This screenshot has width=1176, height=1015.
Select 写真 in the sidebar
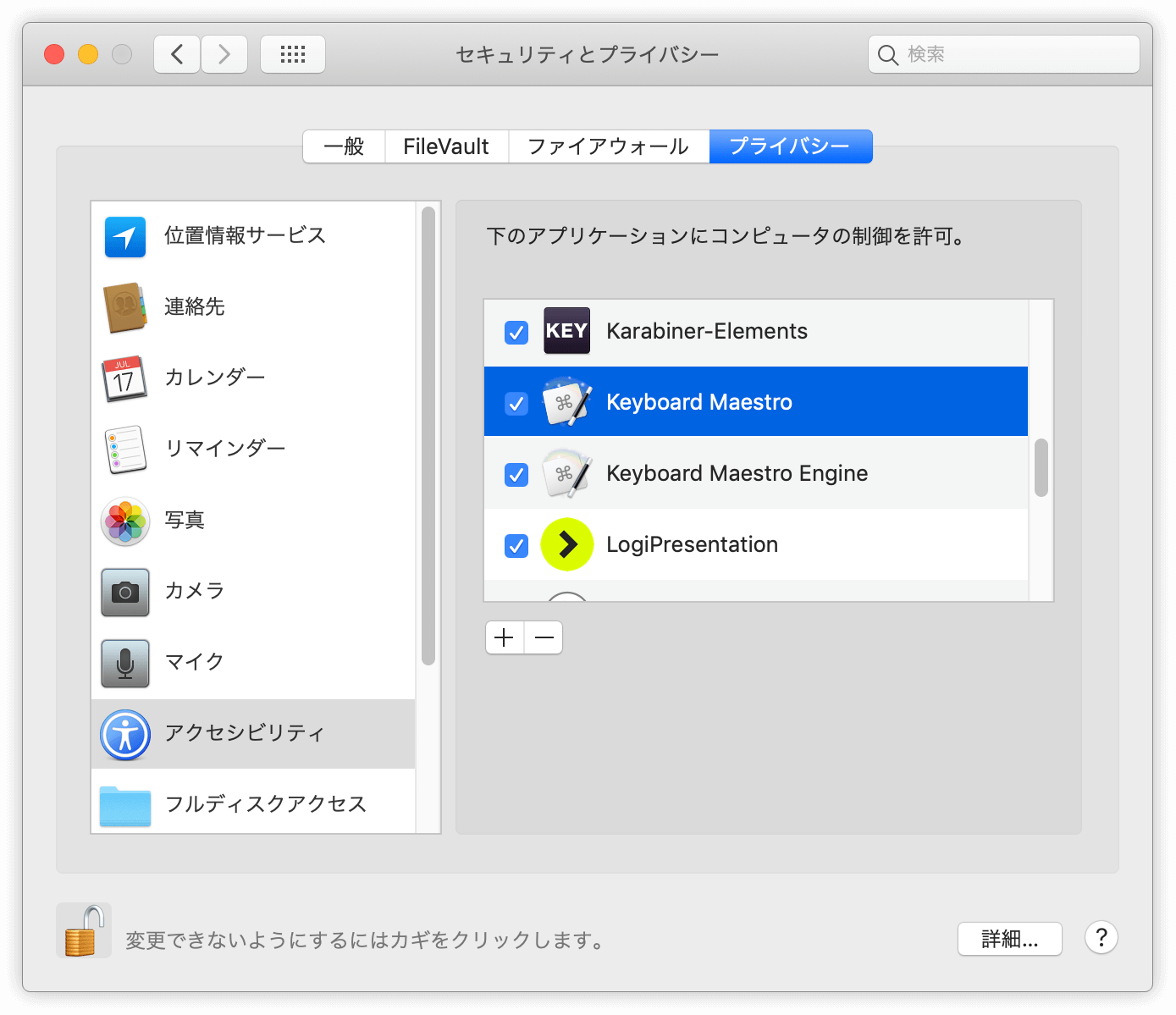(x=253, y=521)
